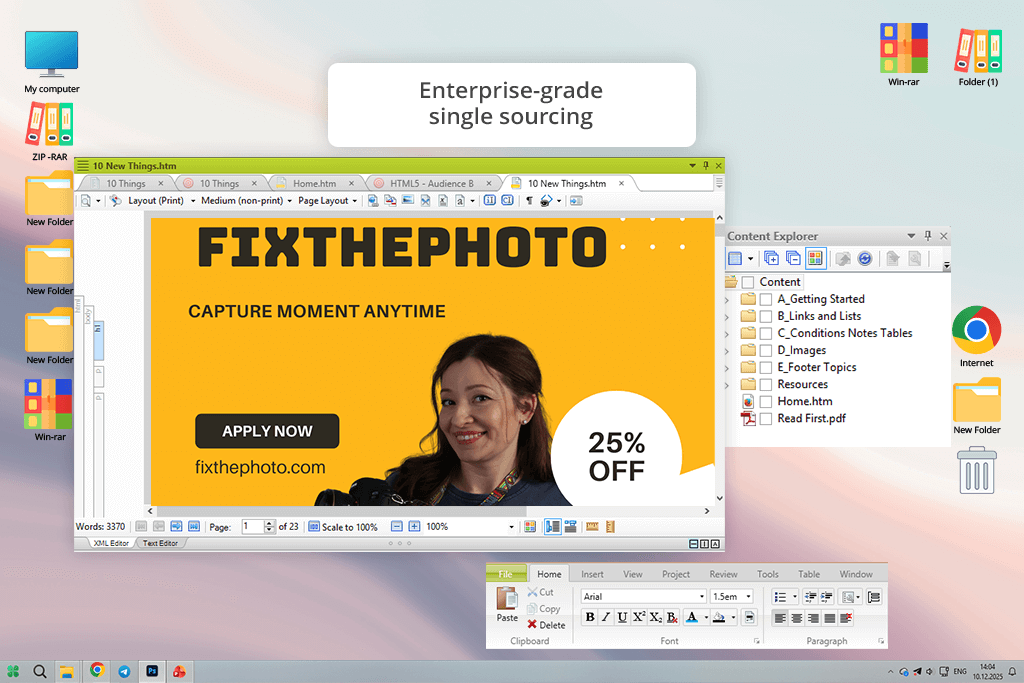Align paragraph left
The height and width of the screenshot is (683, 1024).
coord(780,618)
